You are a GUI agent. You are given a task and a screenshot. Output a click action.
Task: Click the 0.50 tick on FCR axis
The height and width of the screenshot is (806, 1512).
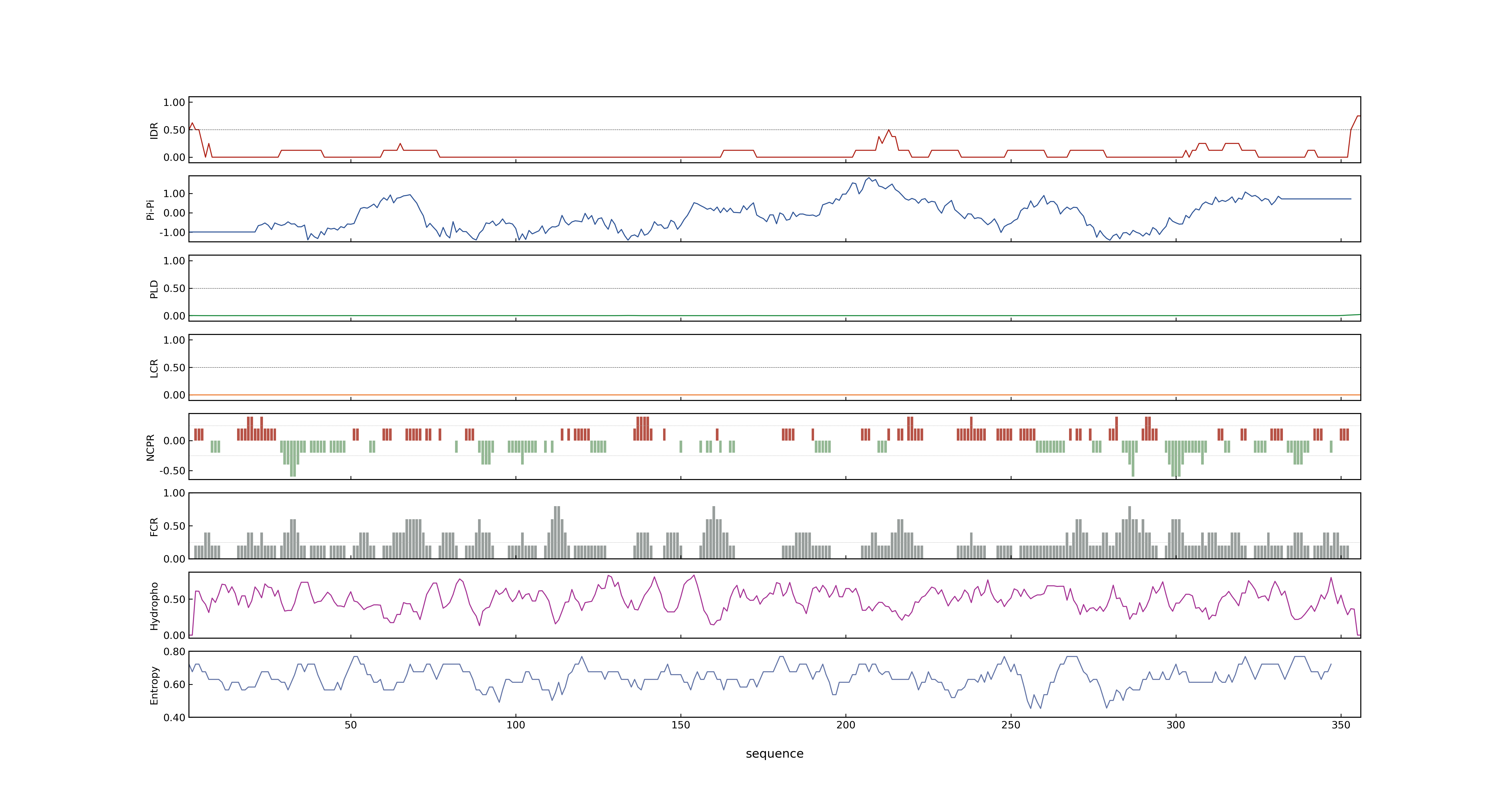174,526
